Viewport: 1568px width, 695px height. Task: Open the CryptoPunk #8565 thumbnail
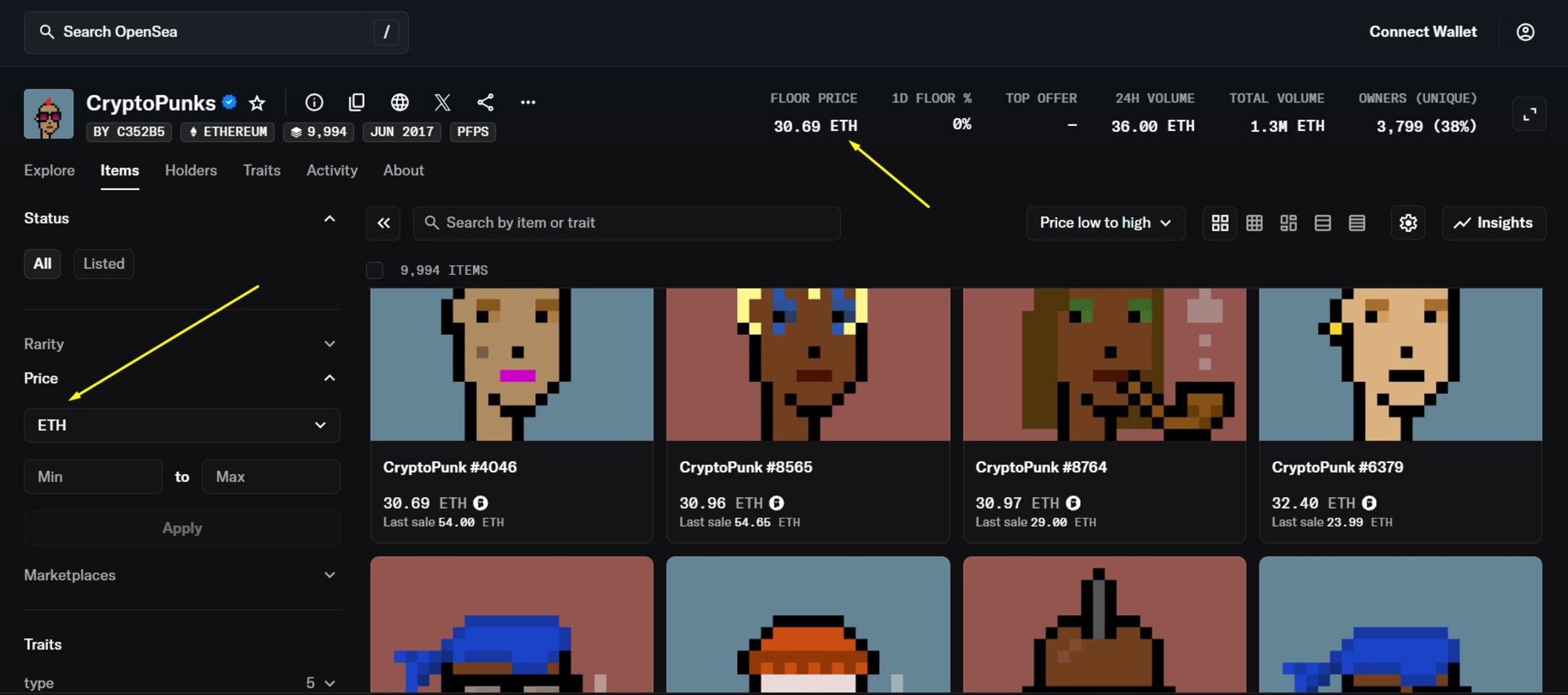(807, 364)
